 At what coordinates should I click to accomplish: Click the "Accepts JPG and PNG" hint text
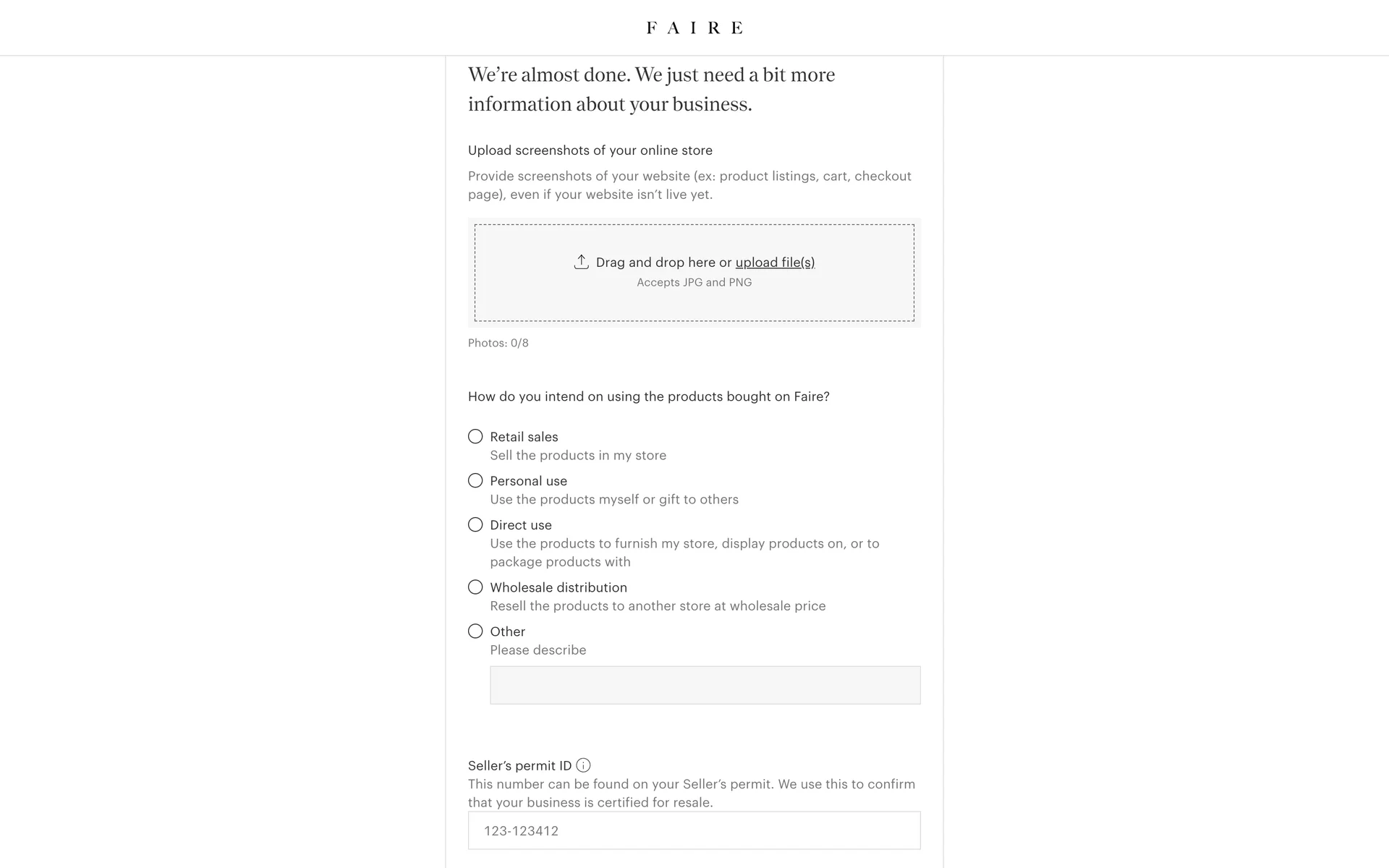click(x=694, y=282)
